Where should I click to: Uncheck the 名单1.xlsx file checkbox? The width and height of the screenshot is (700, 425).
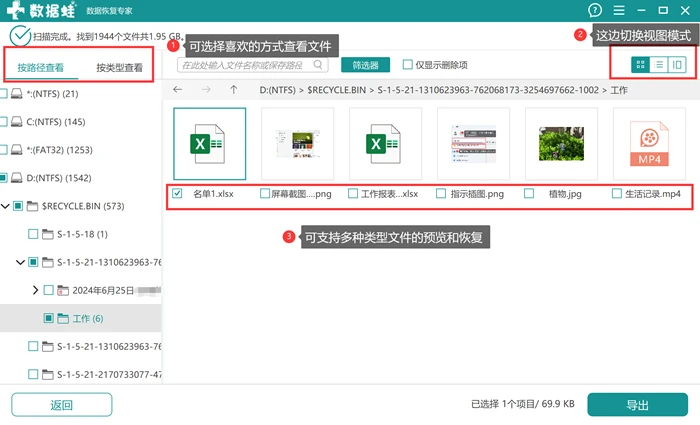177,193
